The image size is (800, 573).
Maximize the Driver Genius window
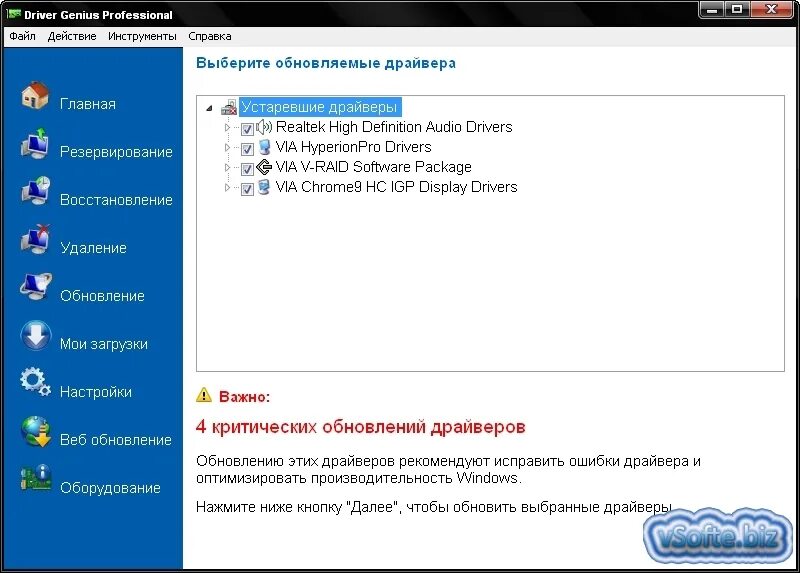(x=737, y=10)
